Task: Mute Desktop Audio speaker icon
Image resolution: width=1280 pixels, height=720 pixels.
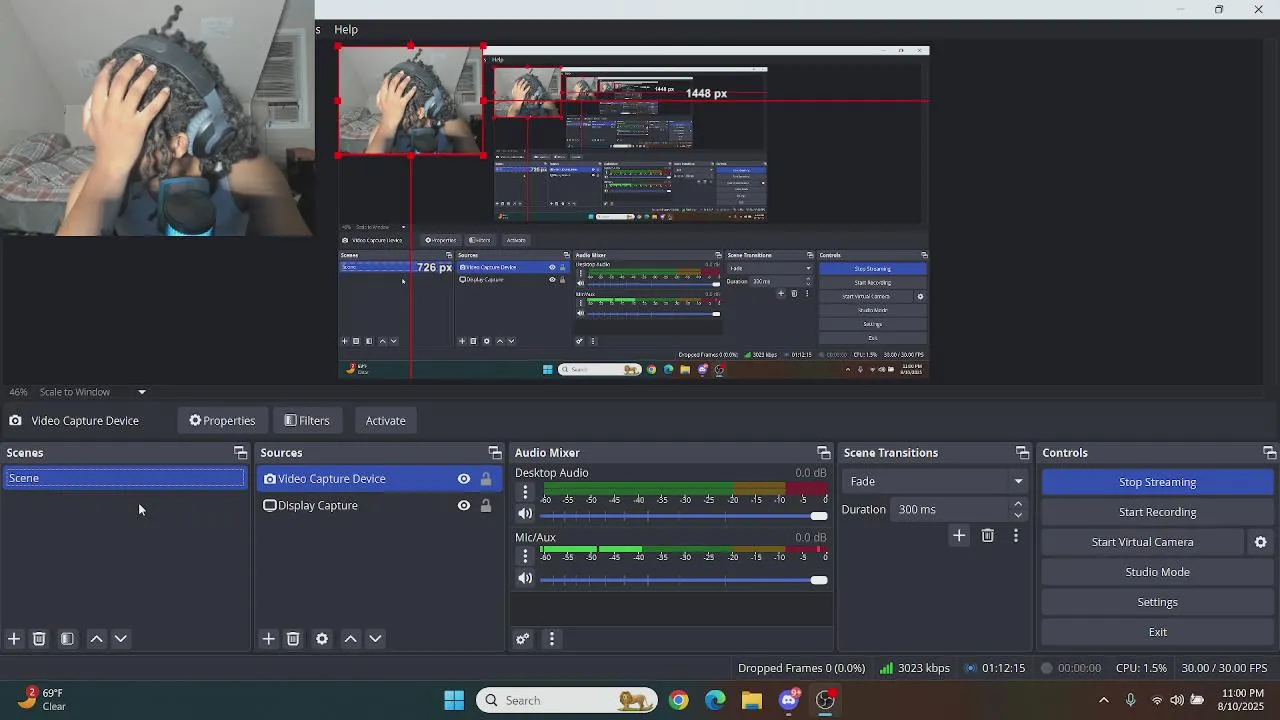Action: 525,514
